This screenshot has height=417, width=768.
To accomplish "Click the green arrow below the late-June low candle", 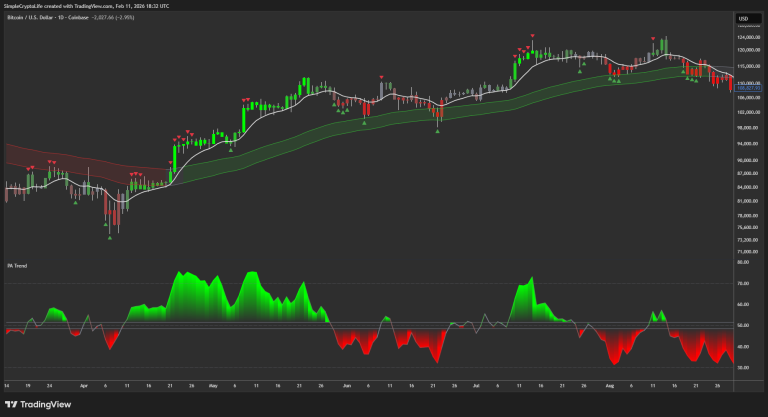I will pyautogui.click(x=438, y=131).
